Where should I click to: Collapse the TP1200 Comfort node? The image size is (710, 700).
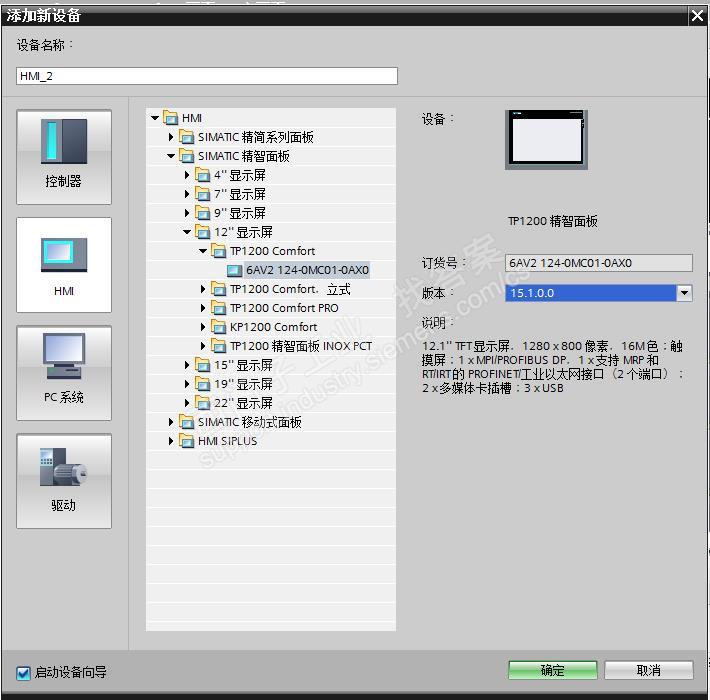pos(203,251)
